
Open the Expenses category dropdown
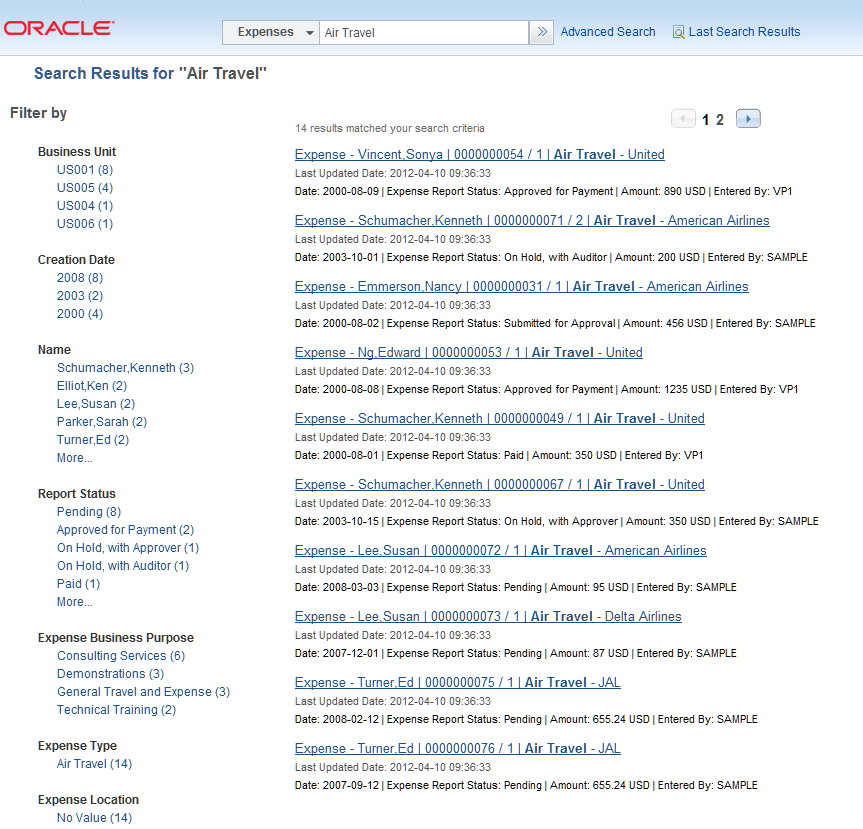271,32
